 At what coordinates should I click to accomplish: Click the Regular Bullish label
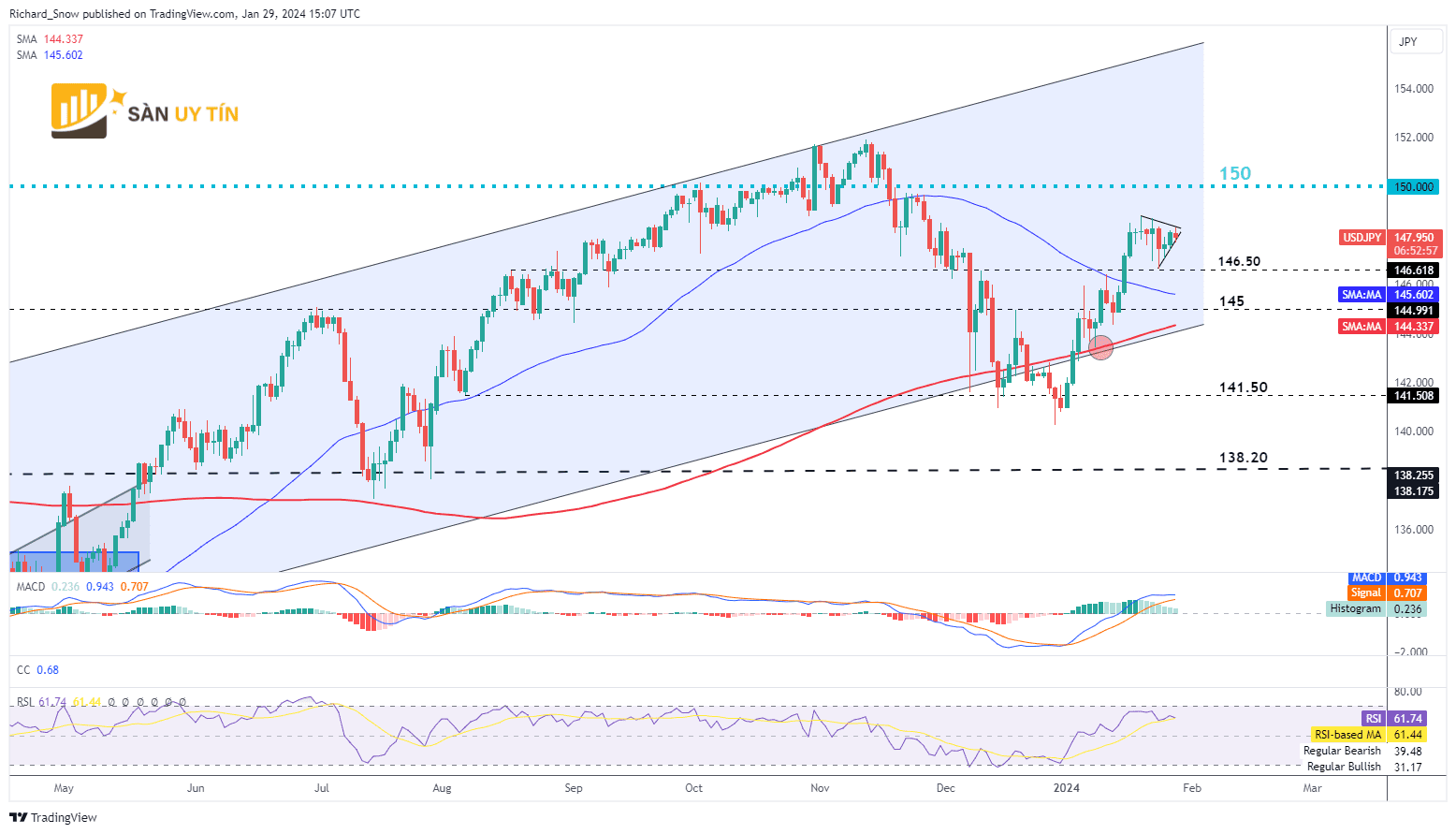click(x=1344, y=767)
